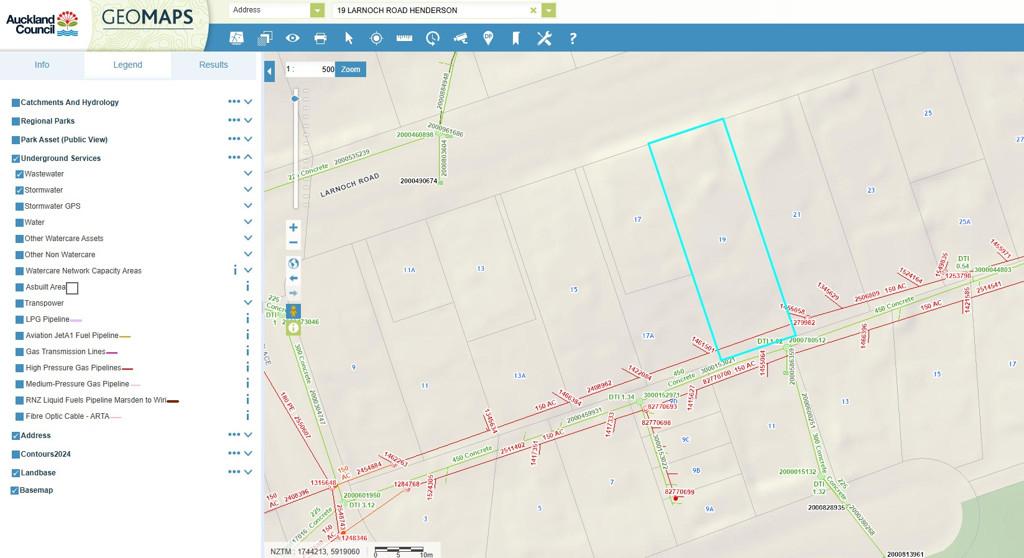The height and width of the screenshot is (558, 1024).
Task: Collapse the Underground Services group
Action: pos(248,157)
